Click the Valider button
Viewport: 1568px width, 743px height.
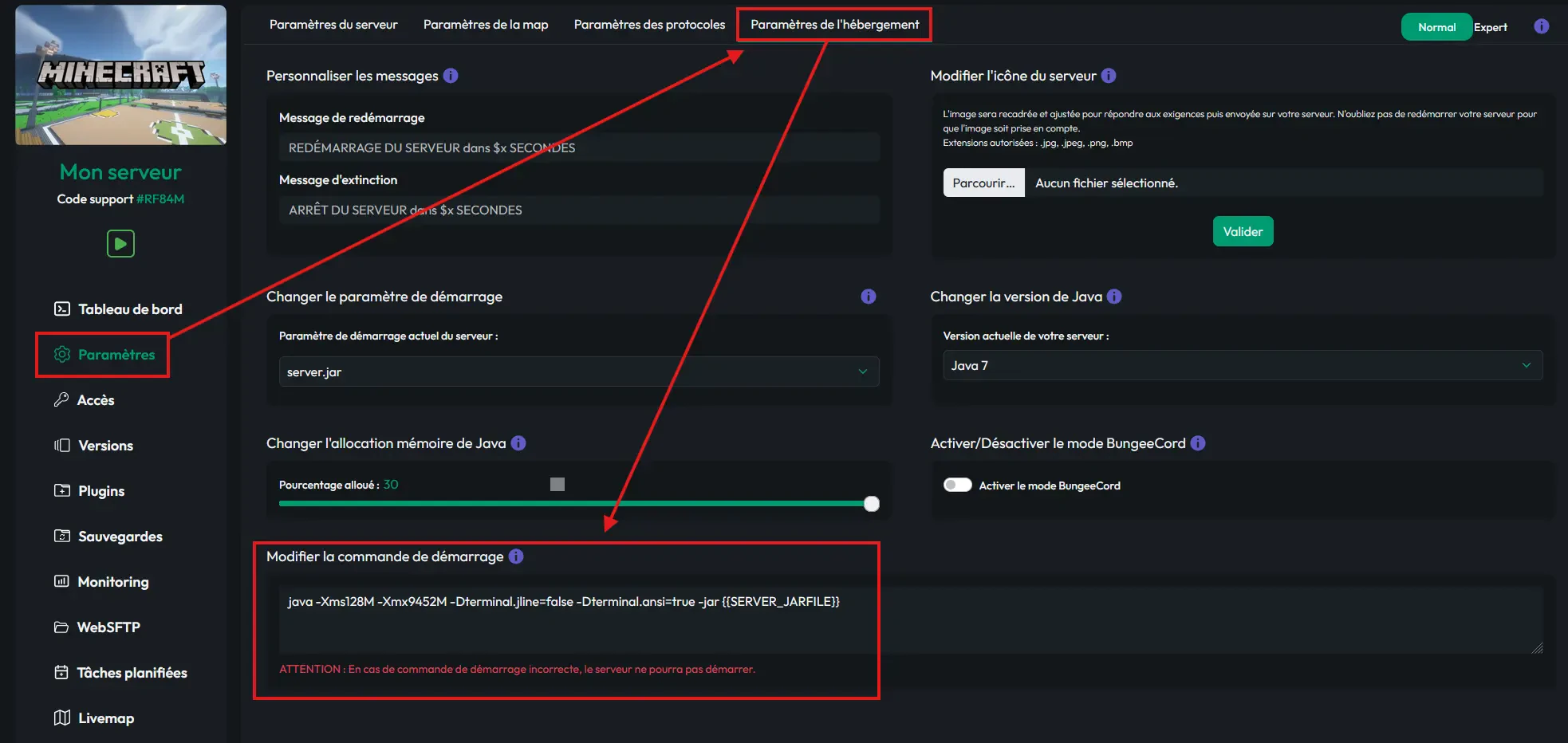coord(1243,231)
